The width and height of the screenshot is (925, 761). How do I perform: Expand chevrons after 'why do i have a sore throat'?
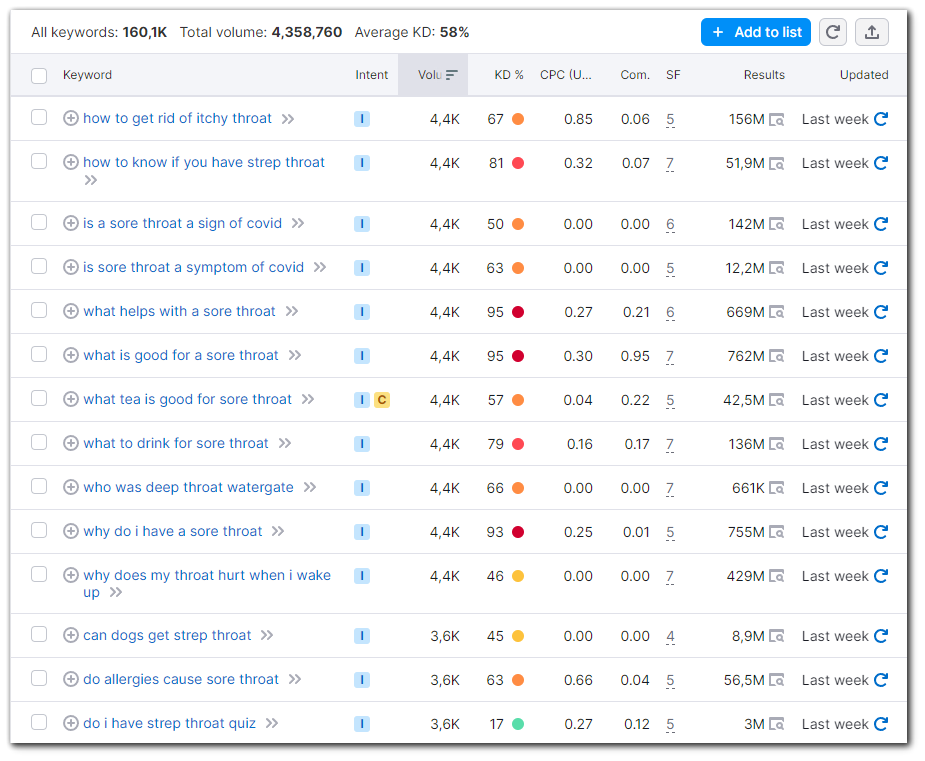click(278, 531)
